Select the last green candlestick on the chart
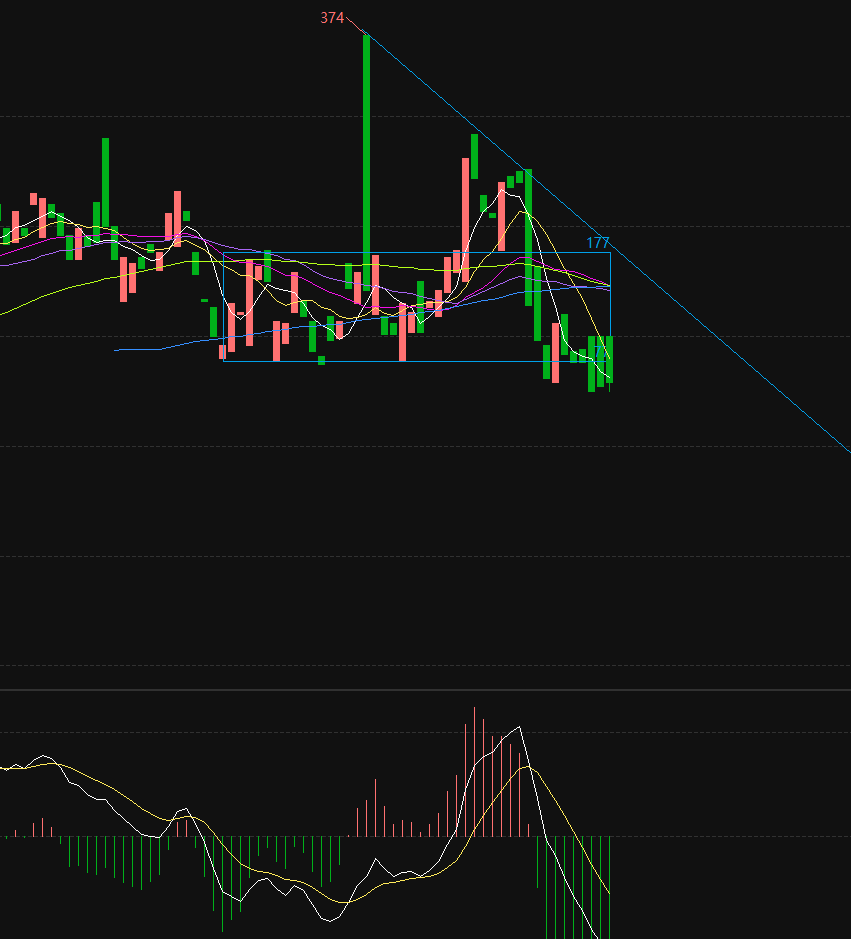 click(x=609, y=360)
